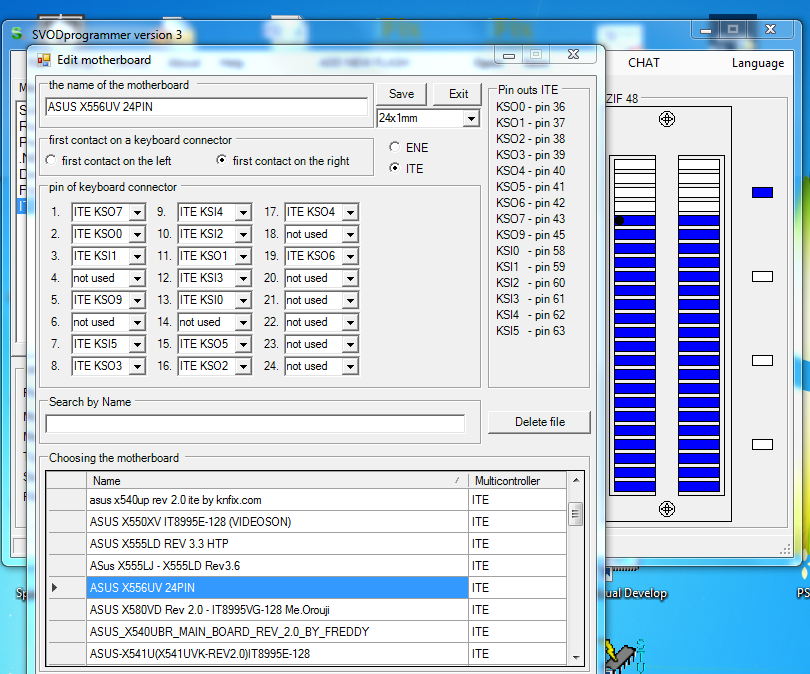Click the top ZIF socket crosshair icon
The height and width of the screenshot is (674, 810).
pos(667,120)
